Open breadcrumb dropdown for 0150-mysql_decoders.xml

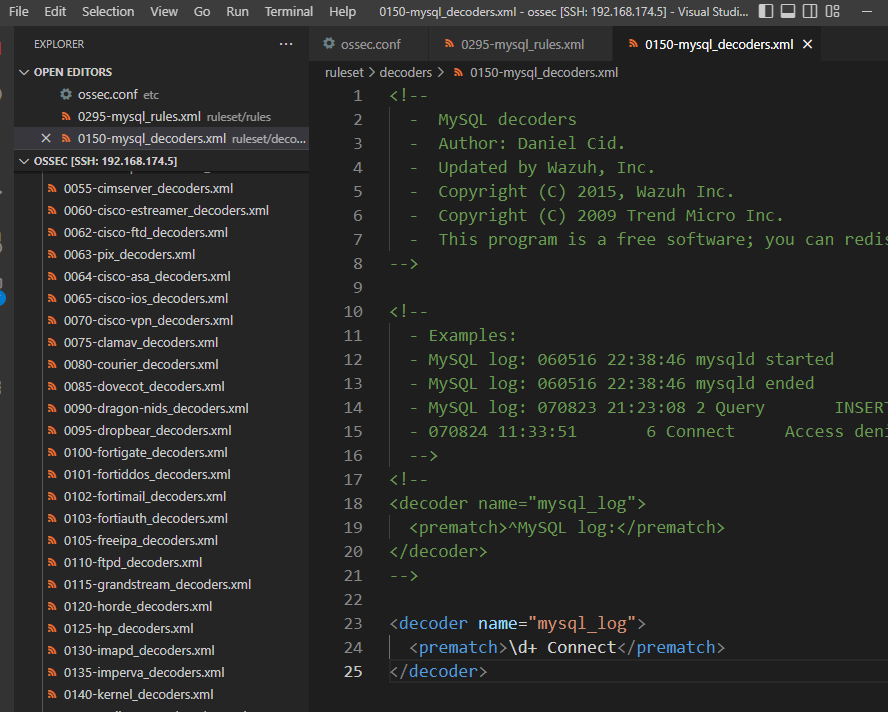(544, 73)
